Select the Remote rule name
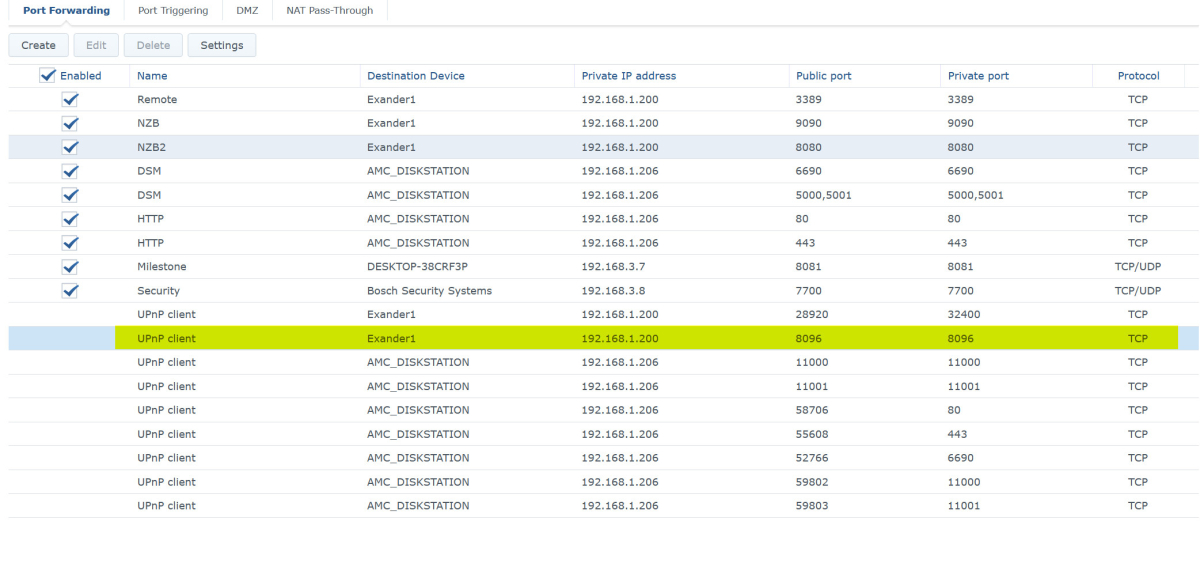The image size is (1200, 571). [x=157, y=100]
